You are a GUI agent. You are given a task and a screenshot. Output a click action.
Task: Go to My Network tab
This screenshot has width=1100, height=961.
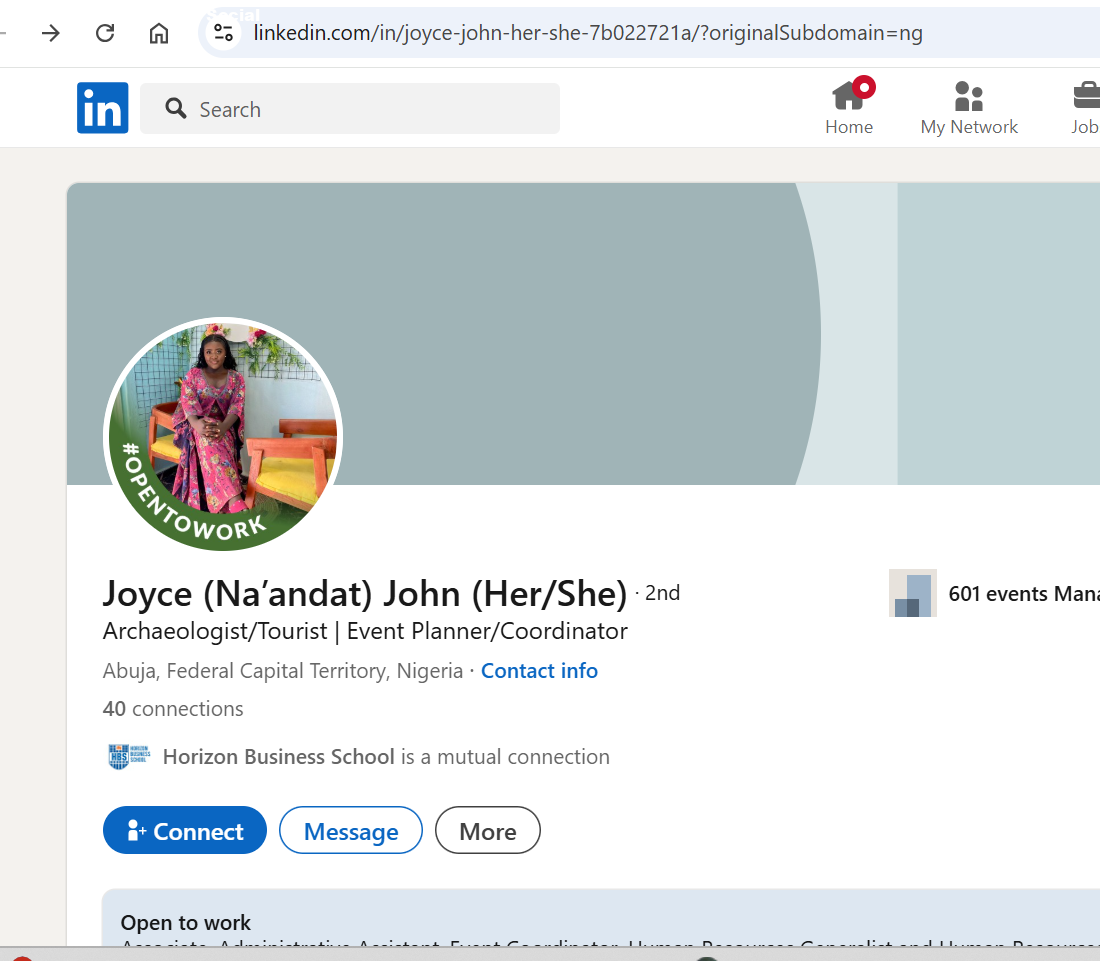pos(968,108)
